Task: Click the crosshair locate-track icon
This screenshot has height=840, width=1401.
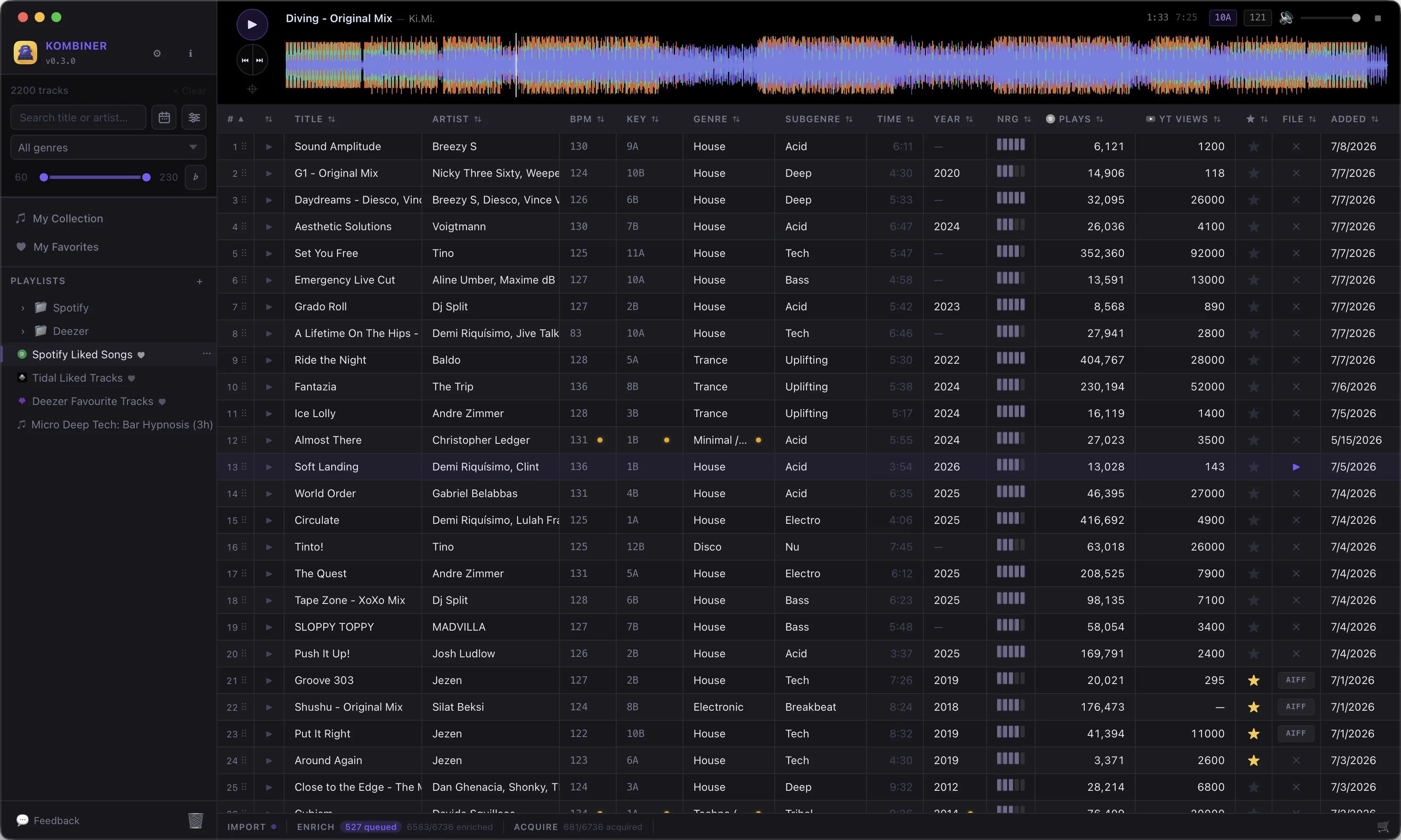Action: click(x=252, y=89)
